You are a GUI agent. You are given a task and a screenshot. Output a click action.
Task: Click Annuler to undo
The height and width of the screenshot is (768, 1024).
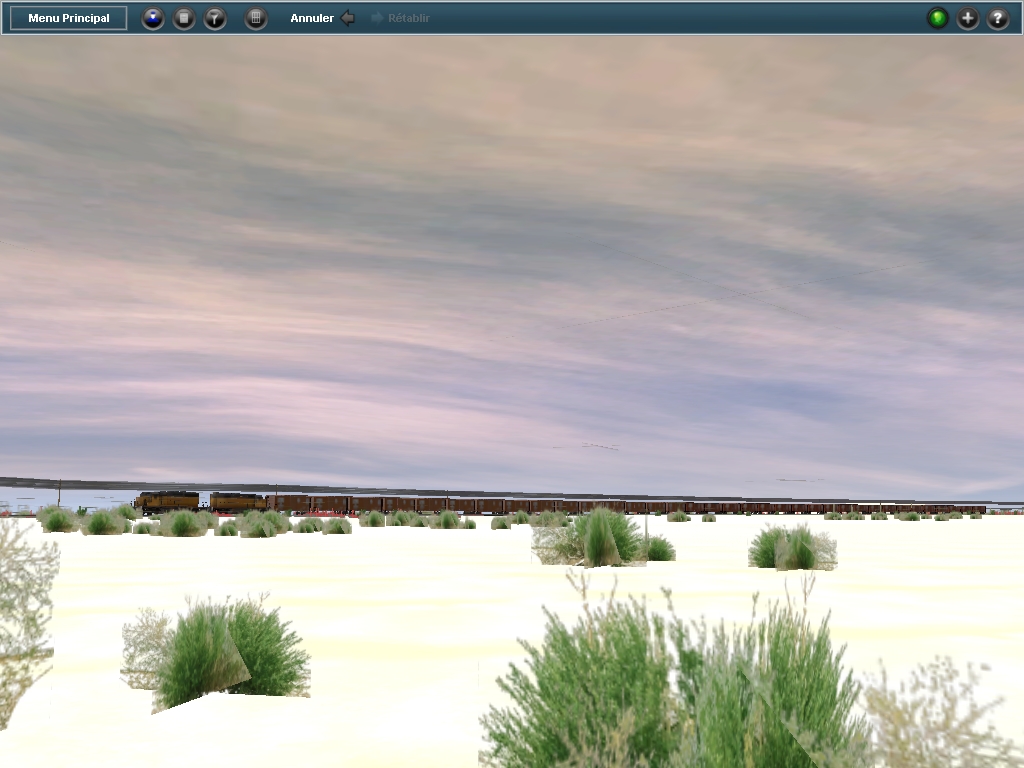pyautogui.click(x=312, y=18)
